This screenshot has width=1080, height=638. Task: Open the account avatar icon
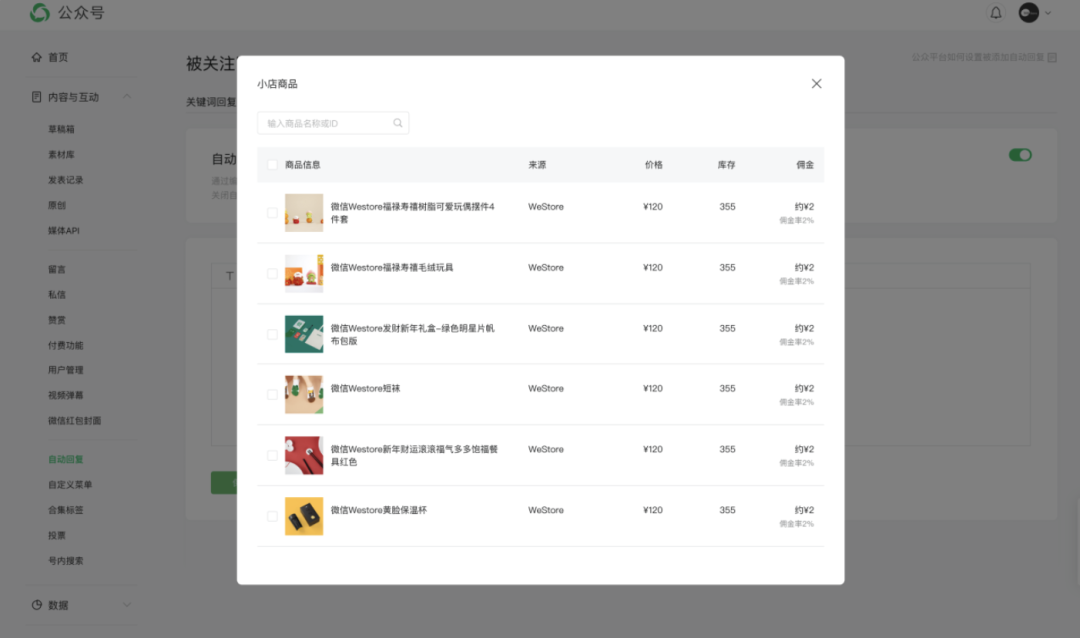(1028, 12)
